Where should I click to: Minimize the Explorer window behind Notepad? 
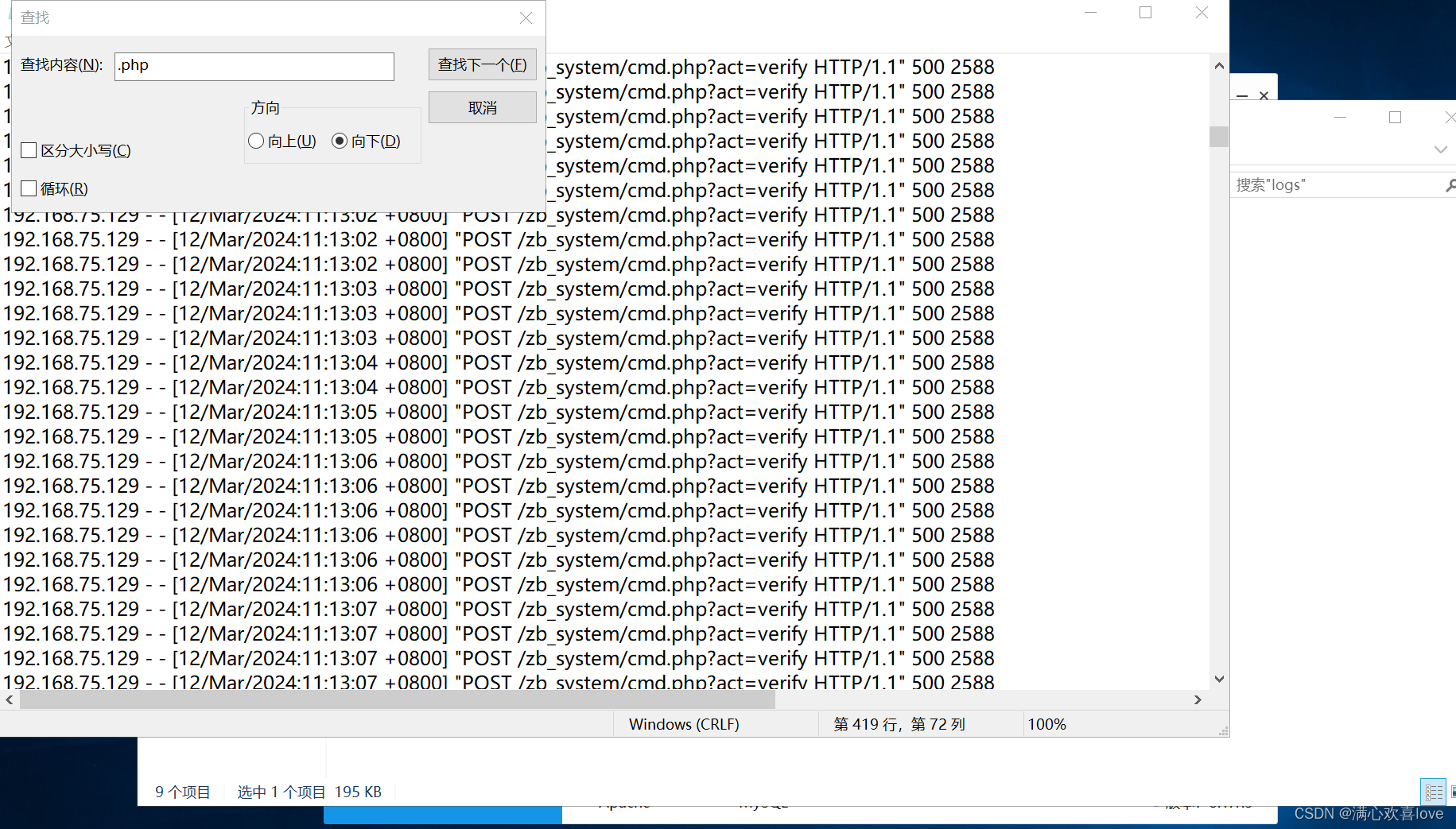coord(1340,118)
